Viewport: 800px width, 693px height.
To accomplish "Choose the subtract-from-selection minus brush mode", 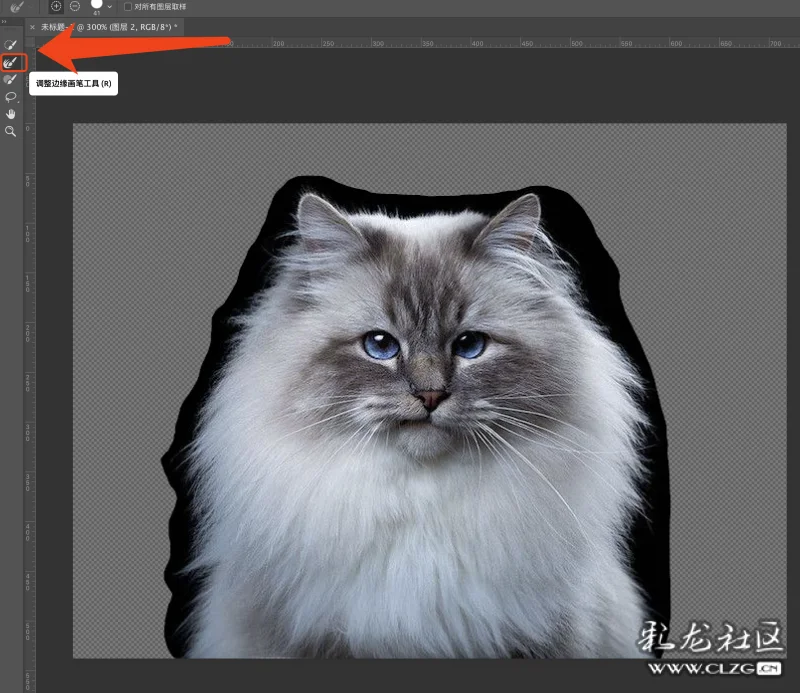I will click(75, 7).
